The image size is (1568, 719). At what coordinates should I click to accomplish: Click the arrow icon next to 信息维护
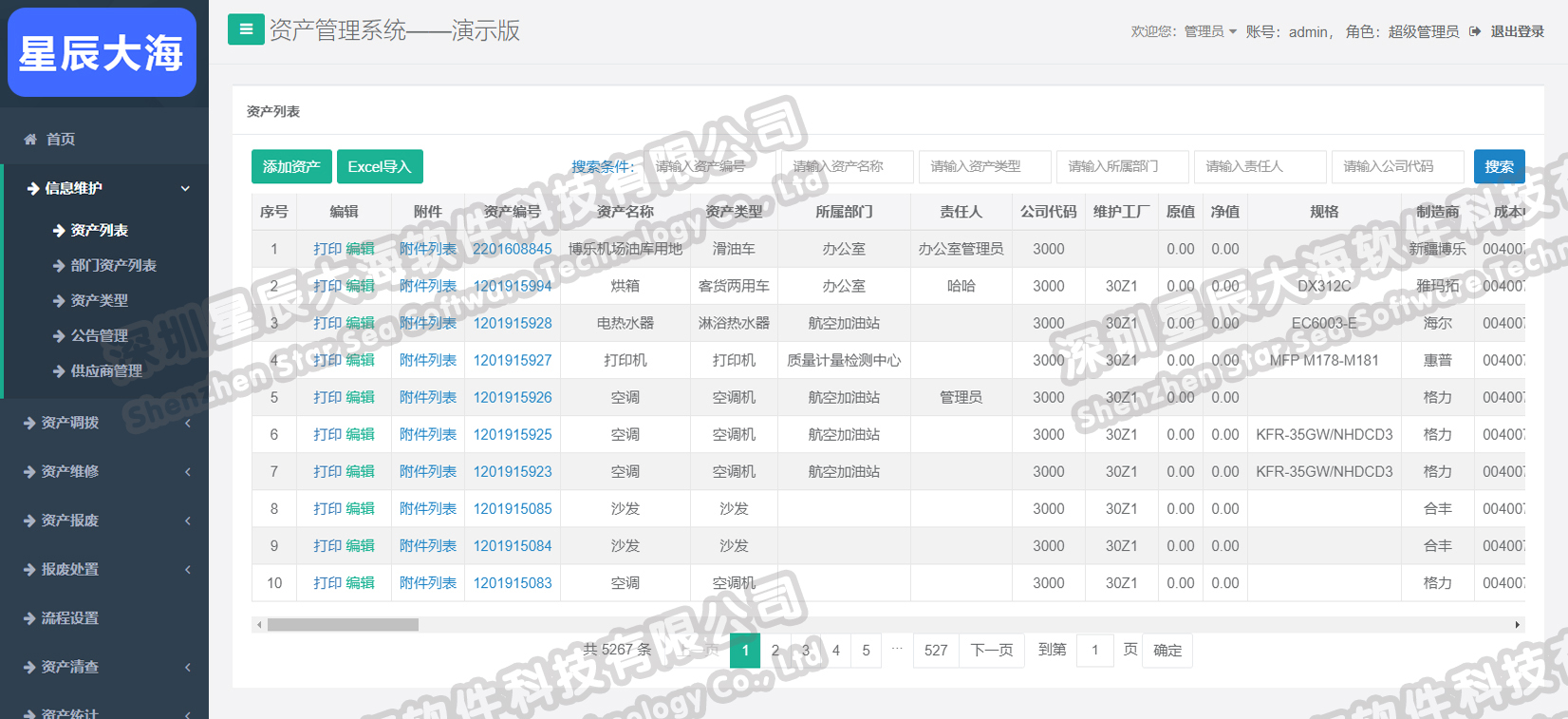[32, 188]
